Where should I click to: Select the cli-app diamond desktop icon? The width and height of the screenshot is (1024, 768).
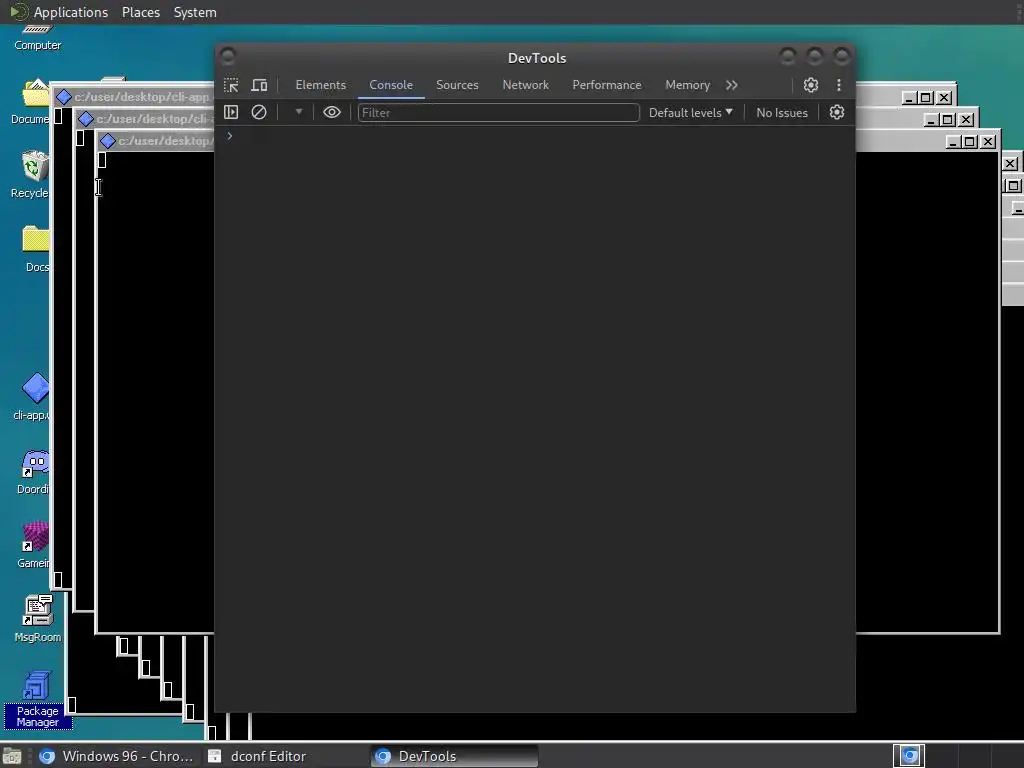[33, 396]
